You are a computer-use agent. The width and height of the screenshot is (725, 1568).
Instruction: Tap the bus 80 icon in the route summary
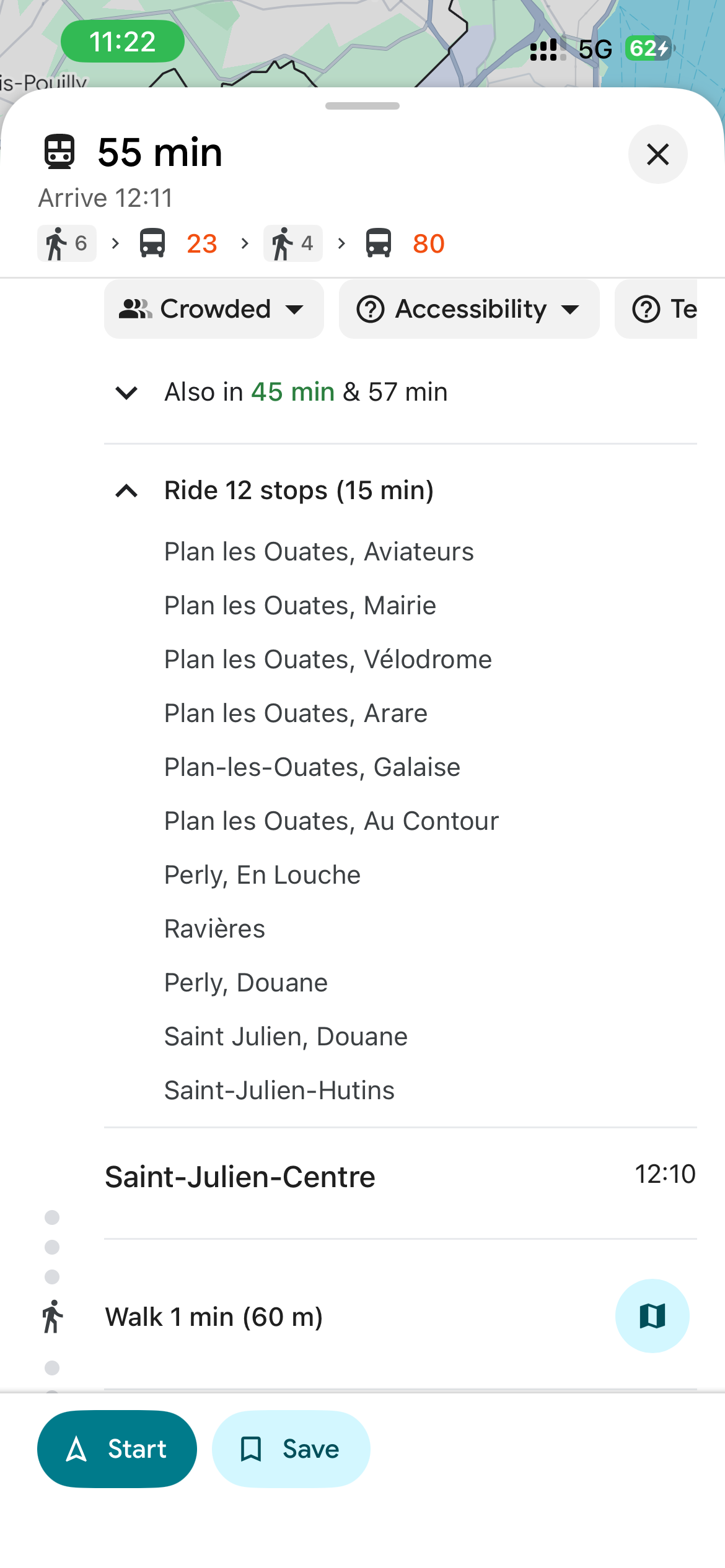pyautogui.click(x=379, y=243)
